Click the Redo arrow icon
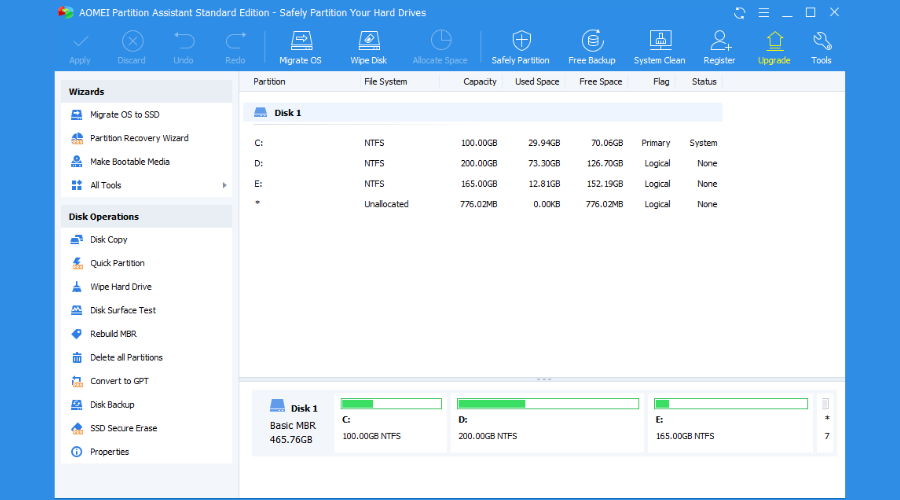Viewport: 900px width, 500px height. 235,41
